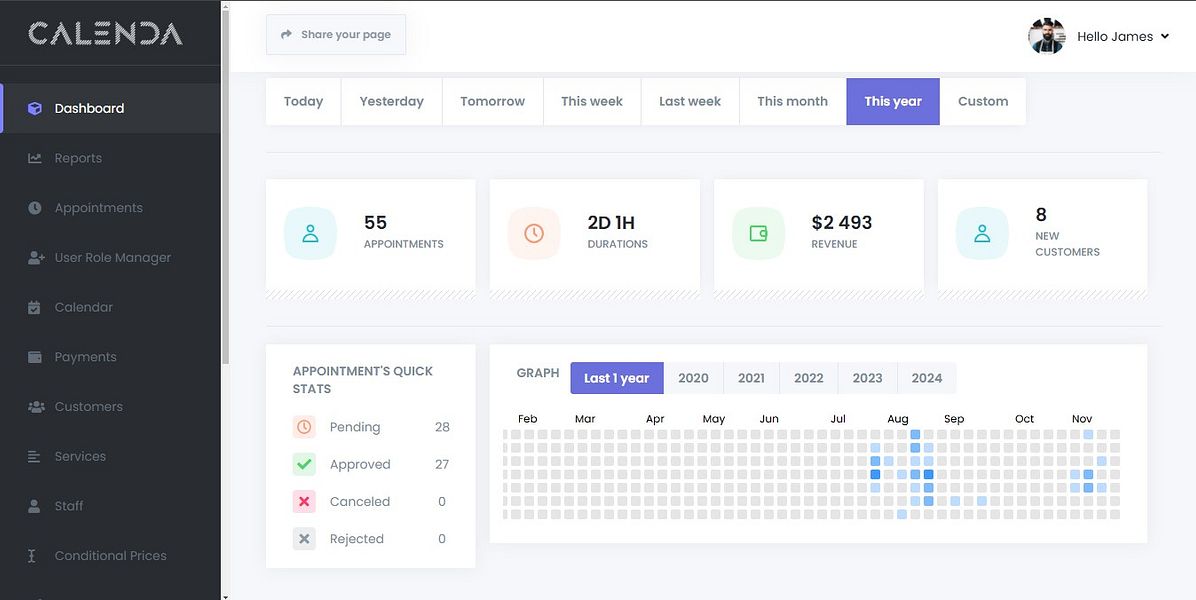Open the Dashboard menu item
The image size is (1196, 600).
[89, 108]
